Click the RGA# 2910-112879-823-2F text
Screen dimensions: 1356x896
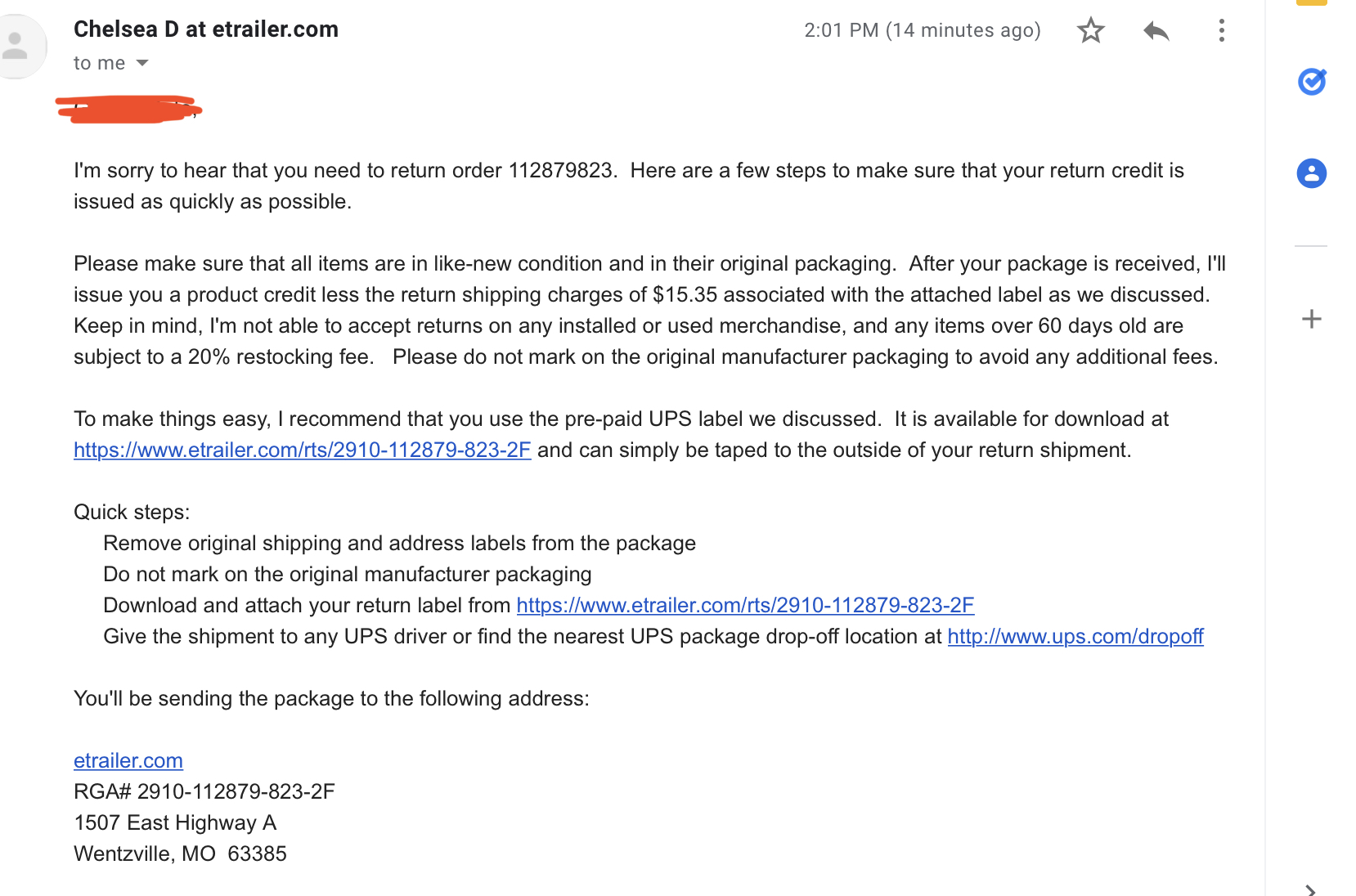tap(204, 792)
